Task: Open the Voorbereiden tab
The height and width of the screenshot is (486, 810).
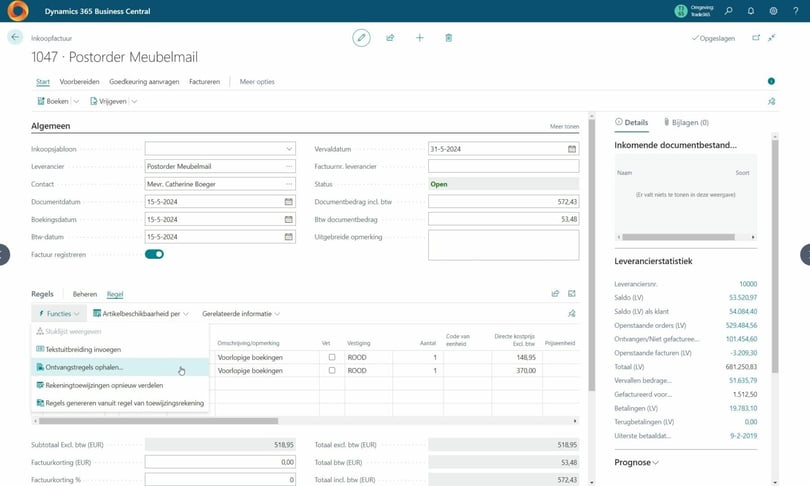Action: pyautogui.click(x=79, y=82)
